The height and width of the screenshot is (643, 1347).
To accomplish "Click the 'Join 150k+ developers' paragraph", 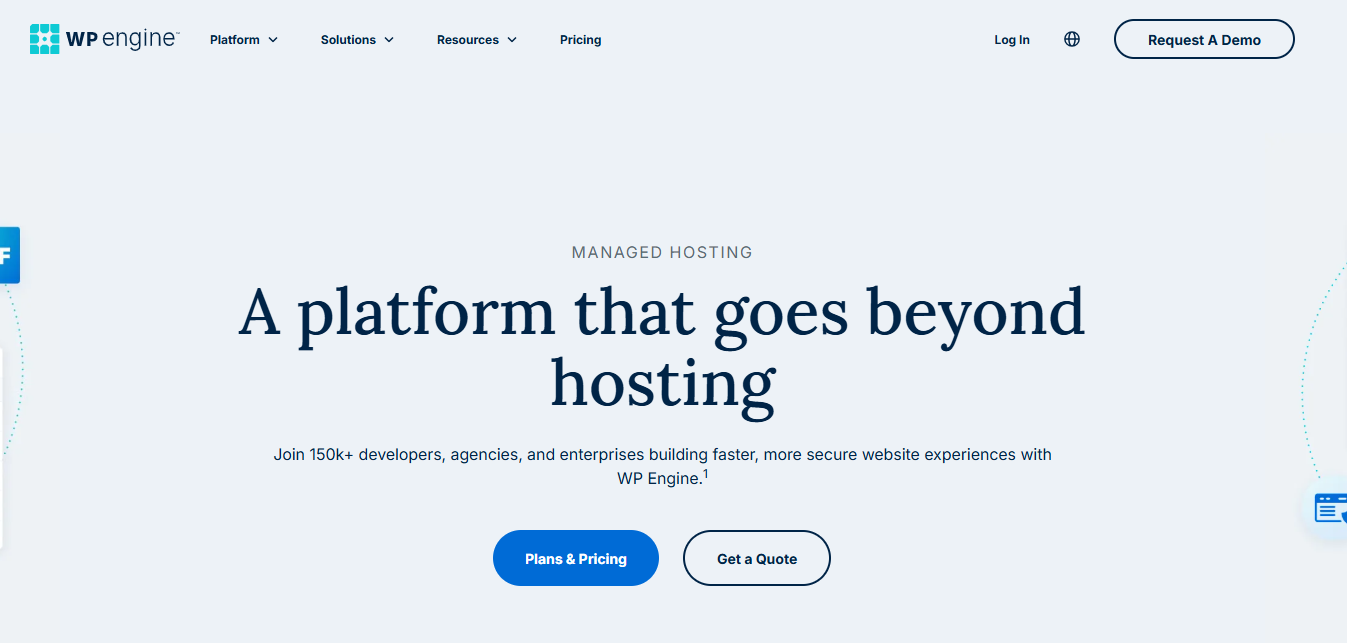I will point(662,466).
